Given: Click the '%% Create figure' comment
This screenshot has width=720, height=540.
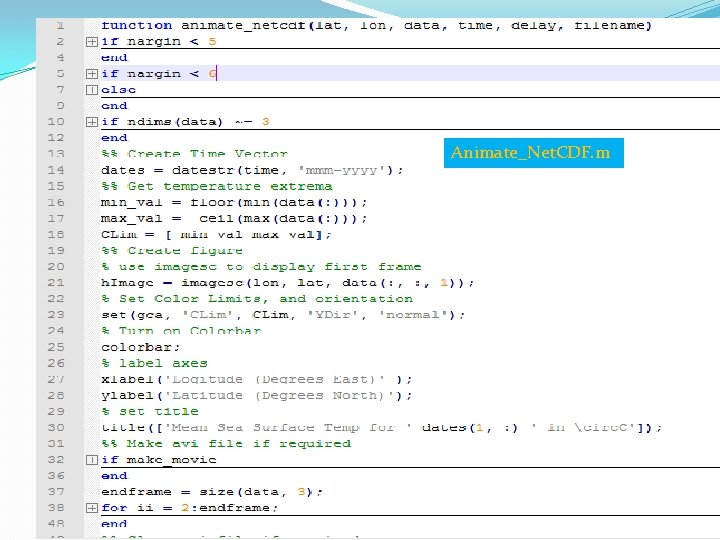Looking at the screenshot, I should (172, 251).
